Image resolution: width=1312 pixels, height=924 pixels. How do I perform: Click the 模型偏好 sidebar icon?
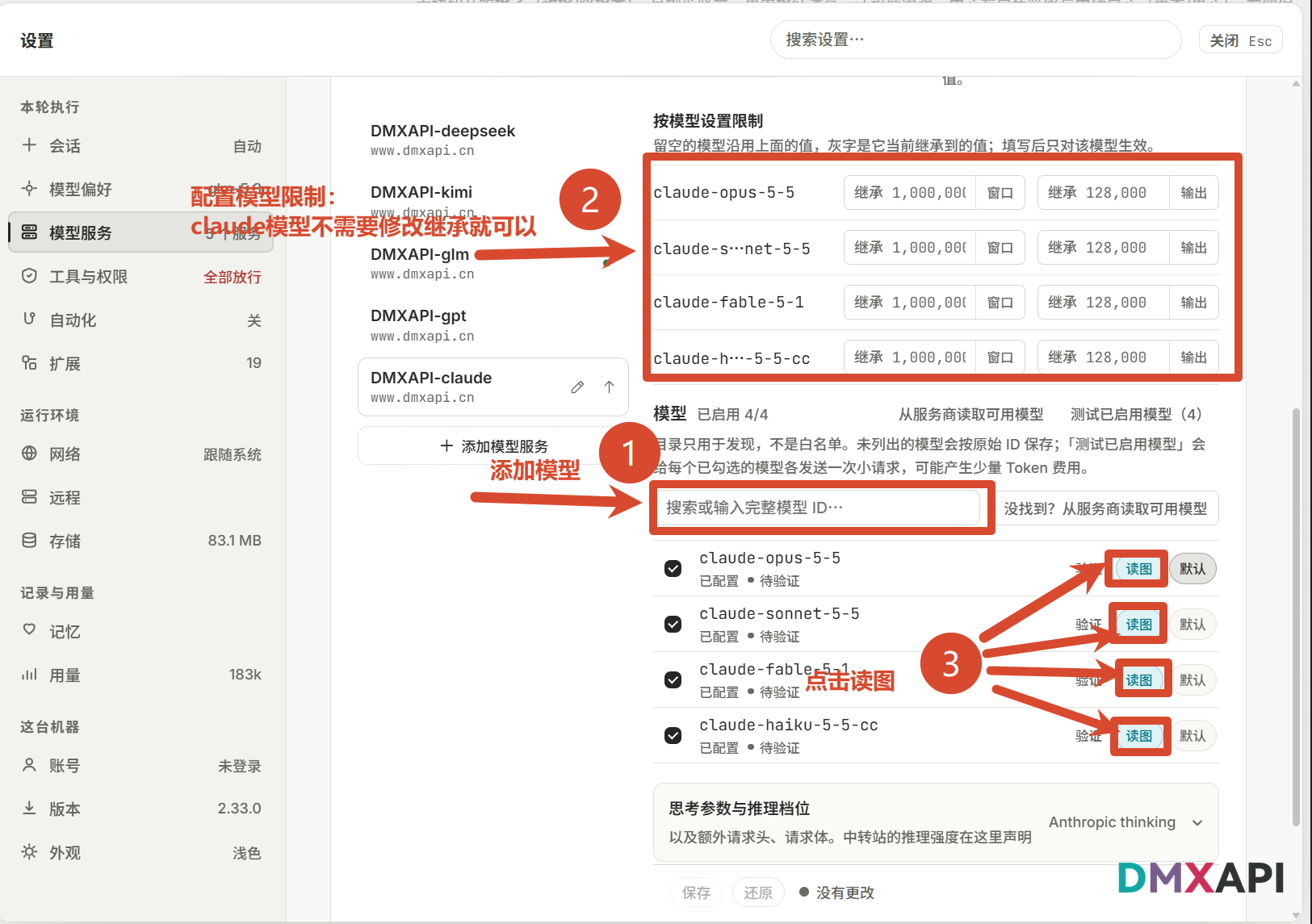29,189
